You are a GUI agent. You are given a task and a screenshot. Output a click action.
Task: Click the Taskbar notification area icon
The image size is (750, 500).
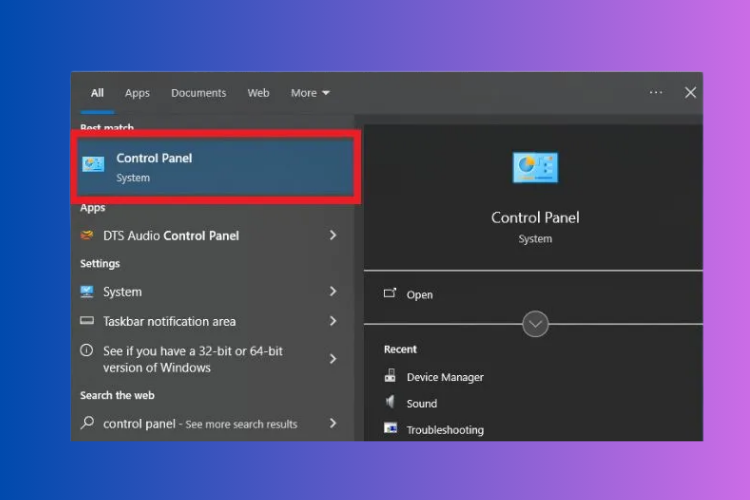87,321
